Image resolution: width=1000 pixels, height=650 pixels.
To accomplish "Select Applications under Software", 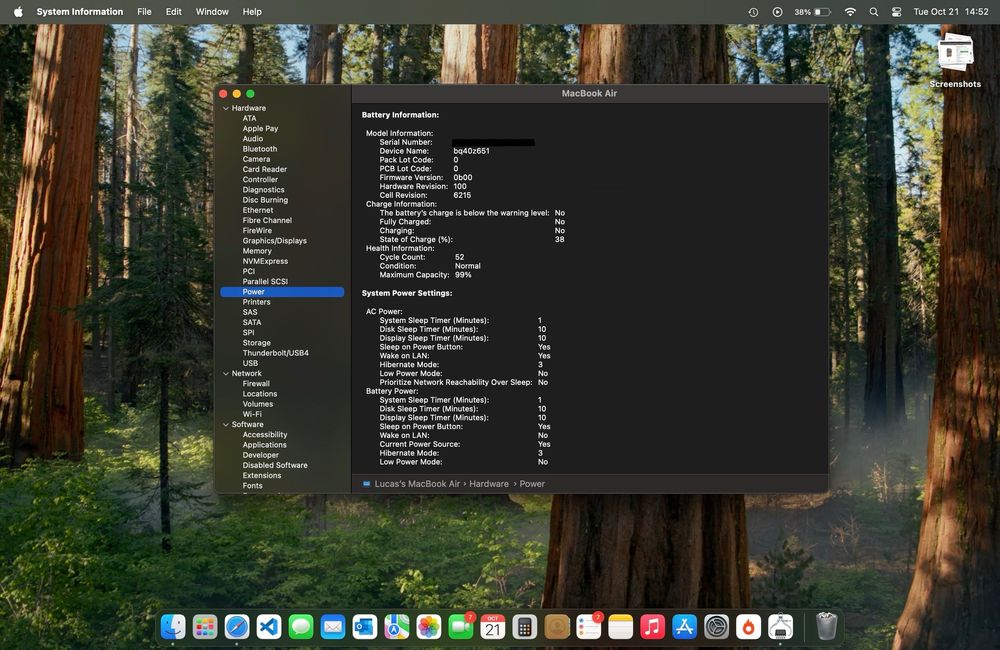I will pos(265,445).
